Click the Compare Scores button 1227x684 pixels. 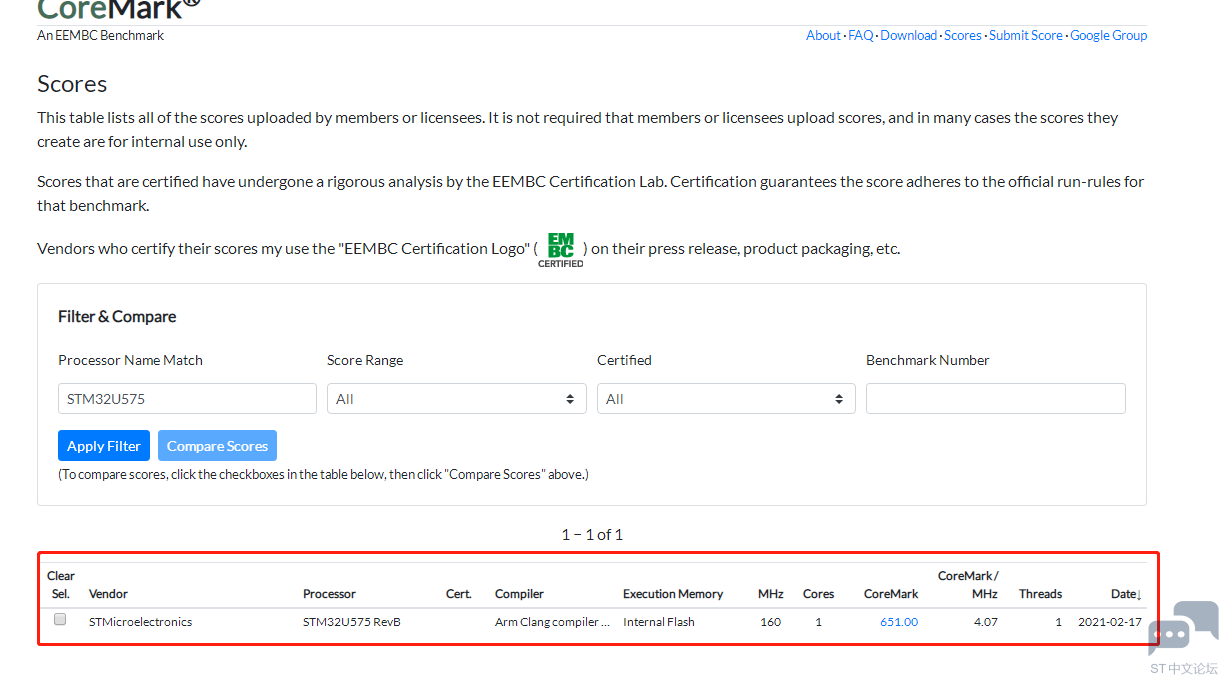tap(217, 446)
